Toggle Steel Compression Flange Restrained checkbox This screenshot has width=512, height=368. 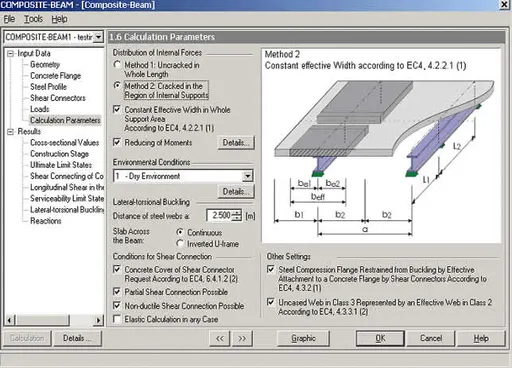(271, 269)
